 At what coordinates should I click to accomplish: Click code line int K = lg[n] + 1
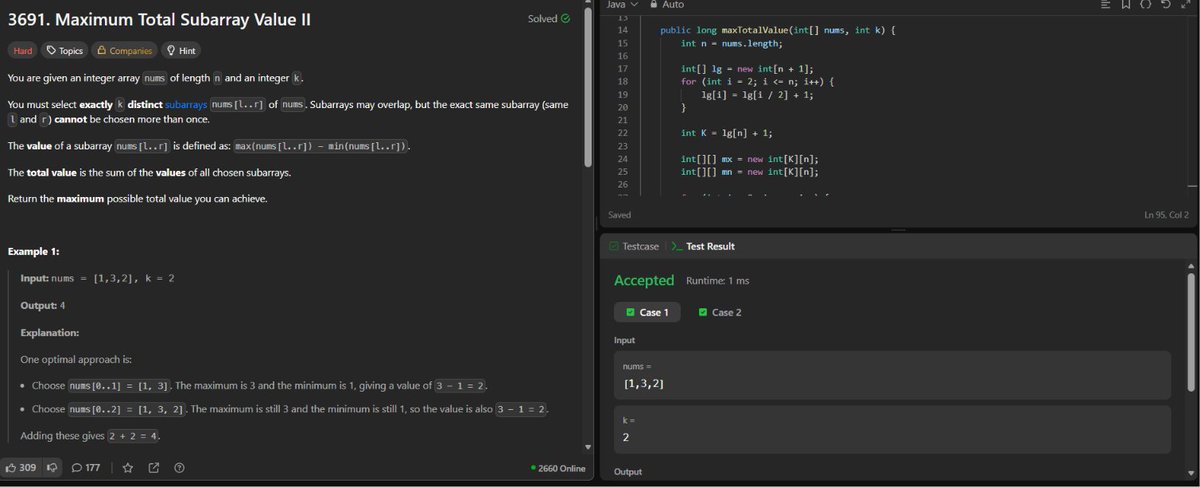(x=726, y=133)
